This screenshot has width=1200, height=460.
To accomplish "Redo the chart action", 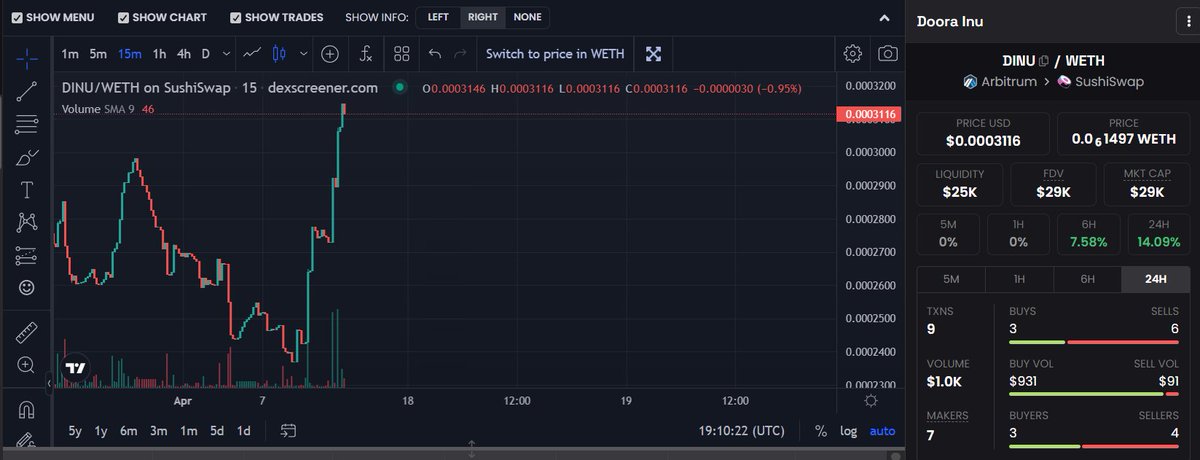I will 460,53.
